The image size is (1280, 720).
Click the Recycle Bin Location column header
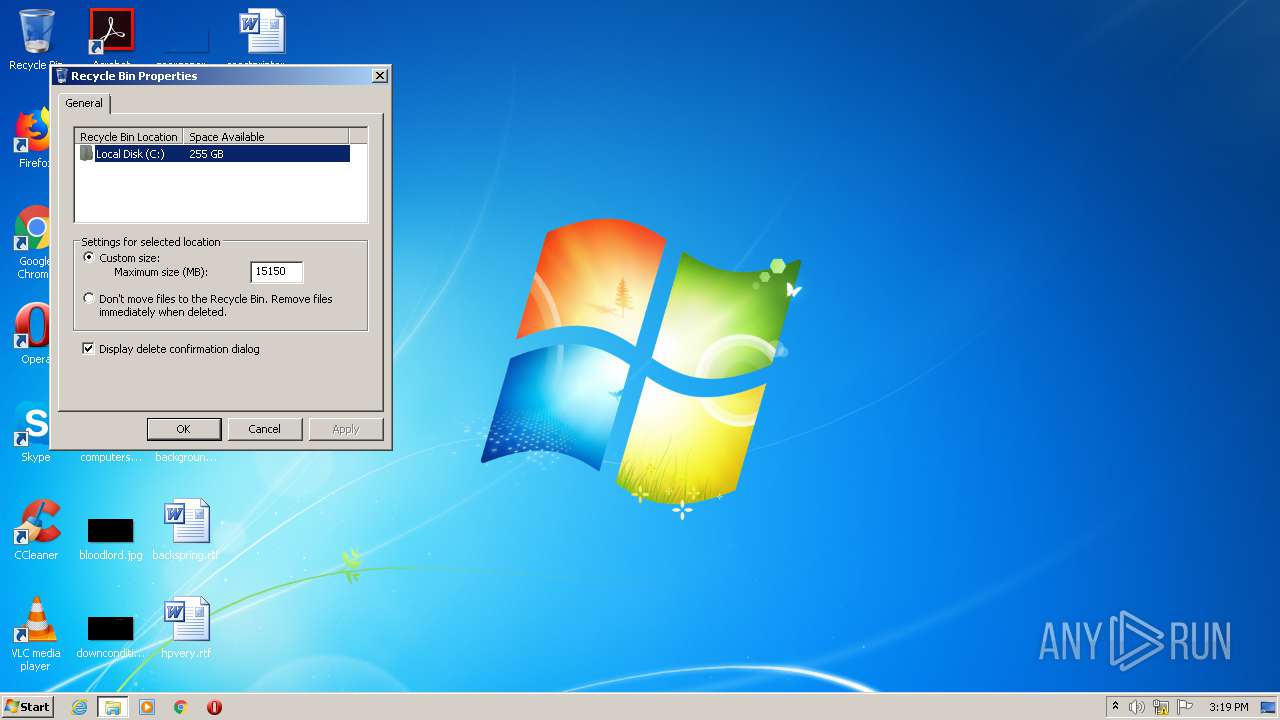pyautogui.click(x=129, y=137)
